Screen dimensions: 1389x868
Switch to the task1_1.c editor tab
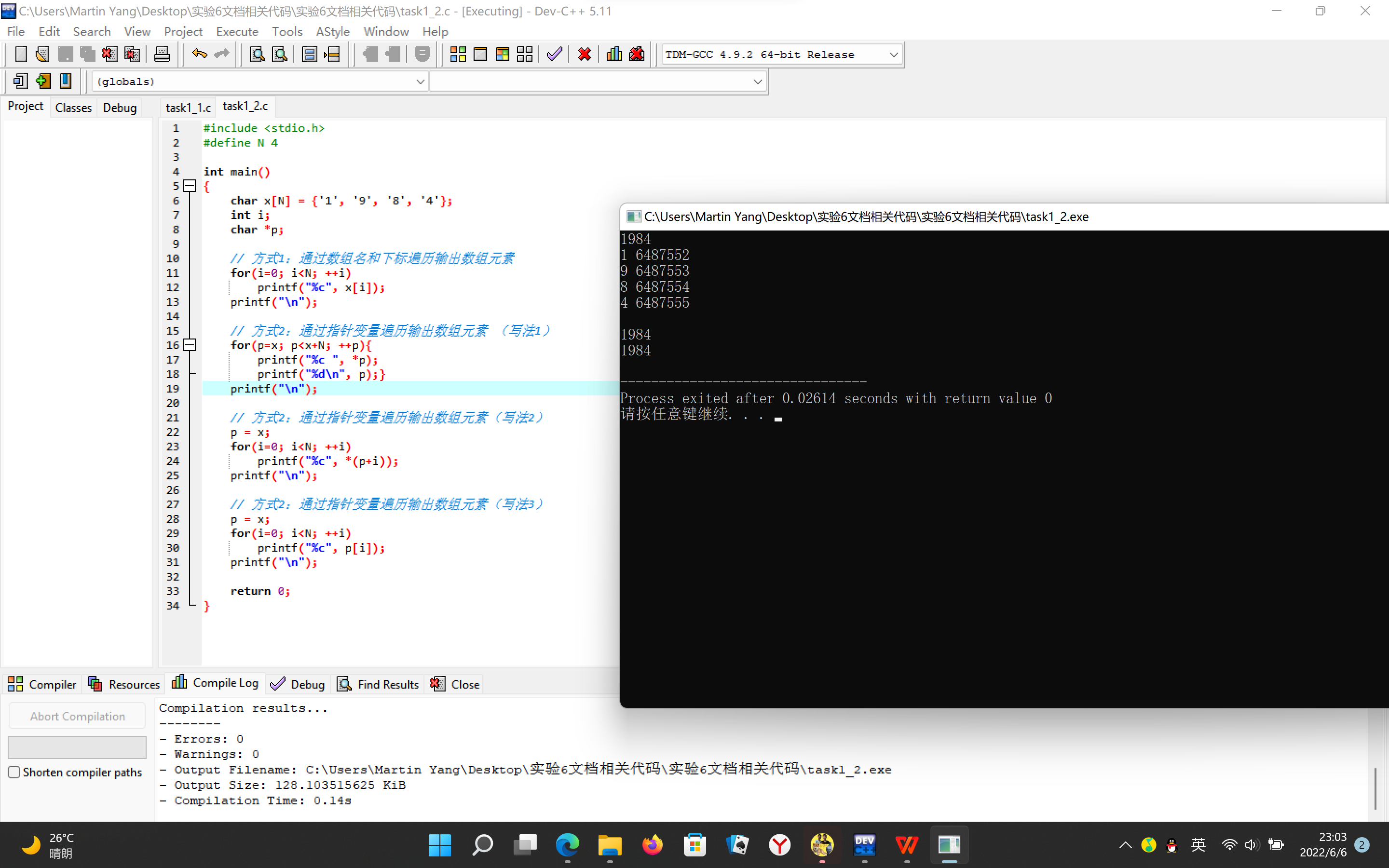tap(188, 108)
